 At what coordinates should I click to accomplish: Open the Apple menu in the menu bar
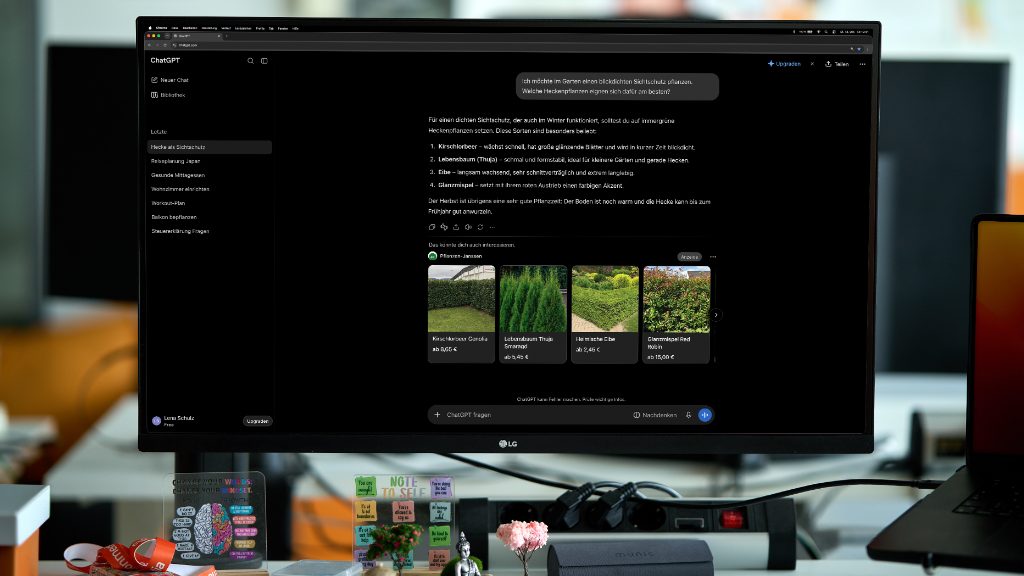pos(150,28)
